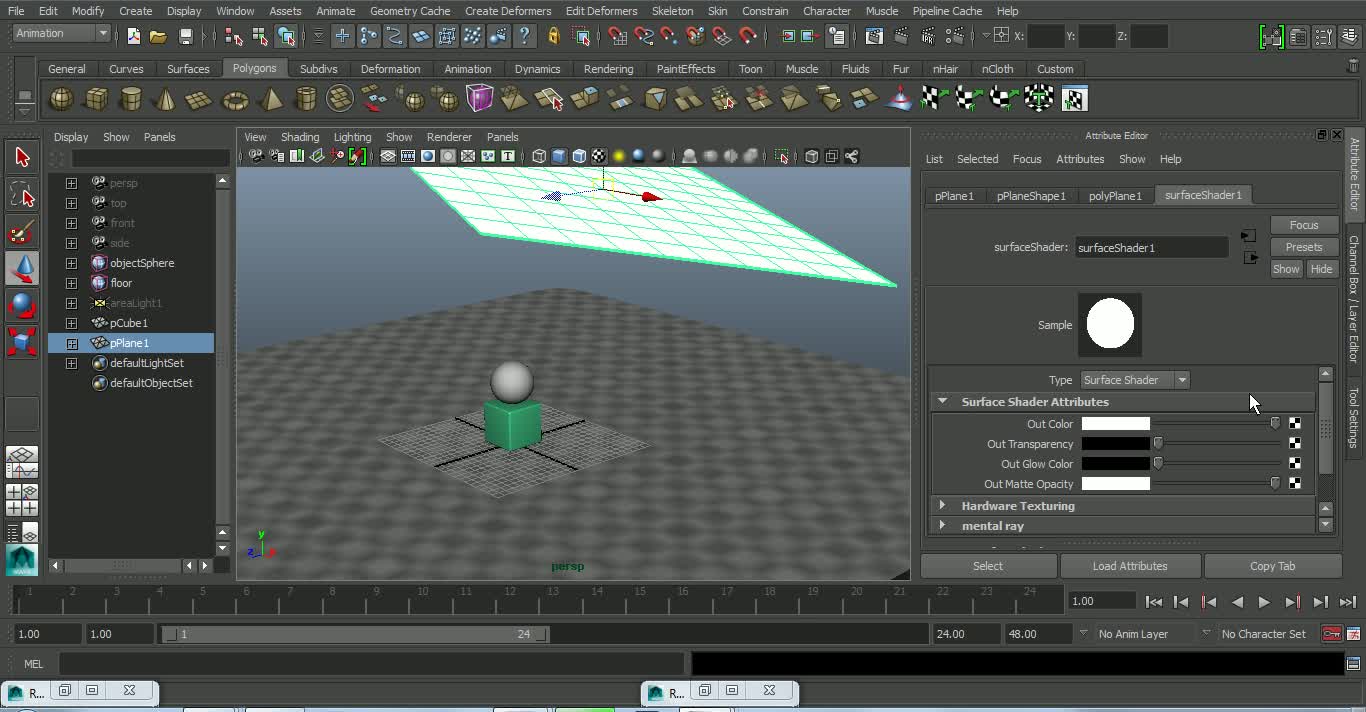1366x712 pixels.
Task: Select the red cube Scale tool
Action: pos(22,342)
